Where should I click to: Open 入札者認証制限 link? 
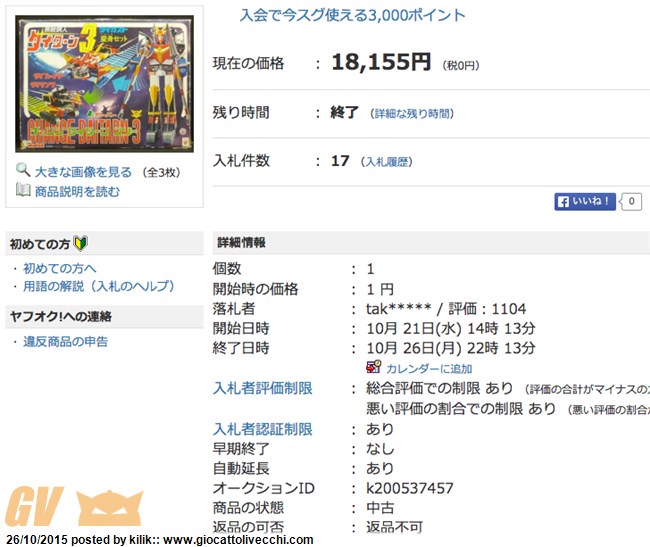point(262,429)
